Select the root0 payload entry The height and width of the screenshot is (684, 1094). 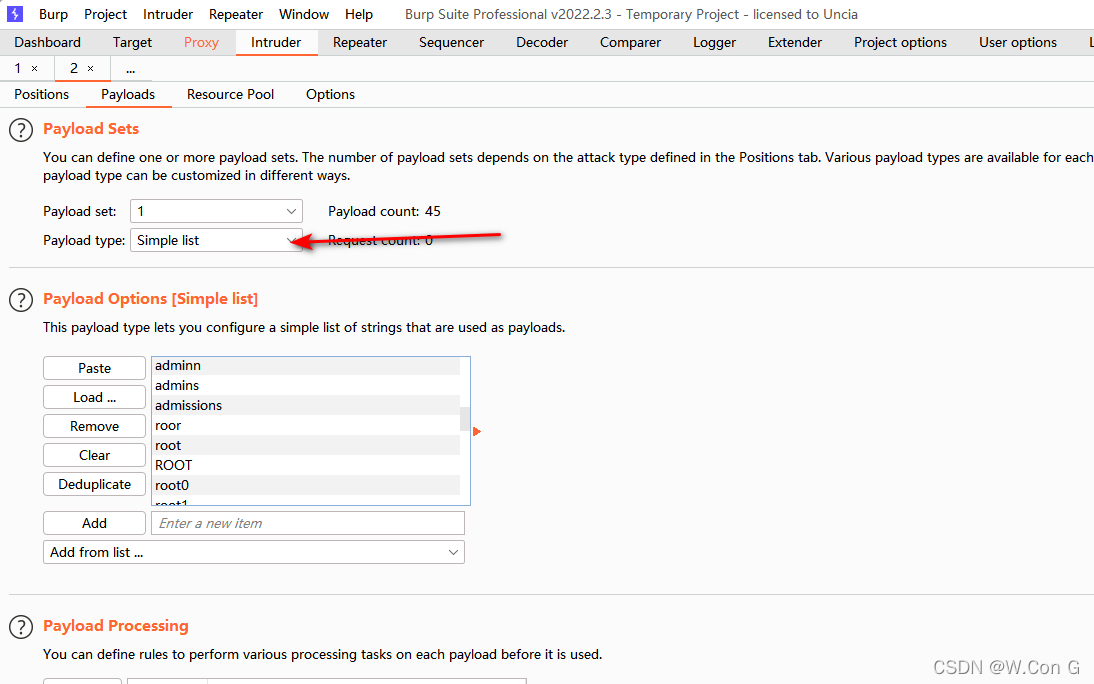(x=306, y=485)
